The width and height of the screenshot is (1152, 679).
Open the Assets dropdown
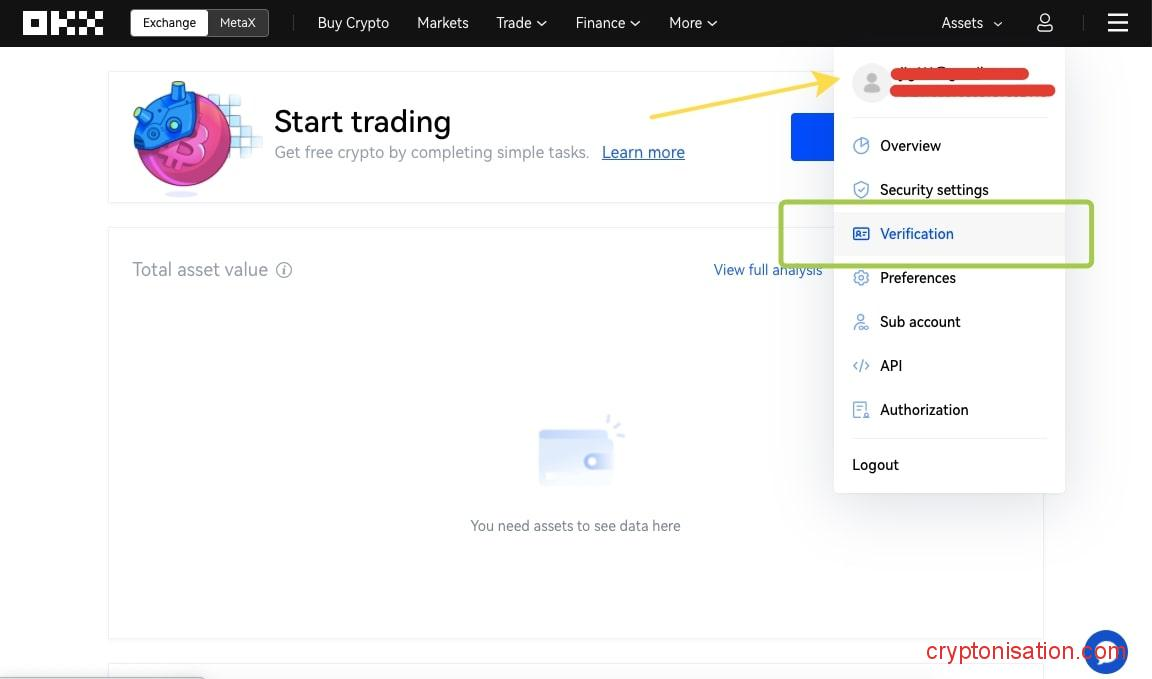pos(971,23)
